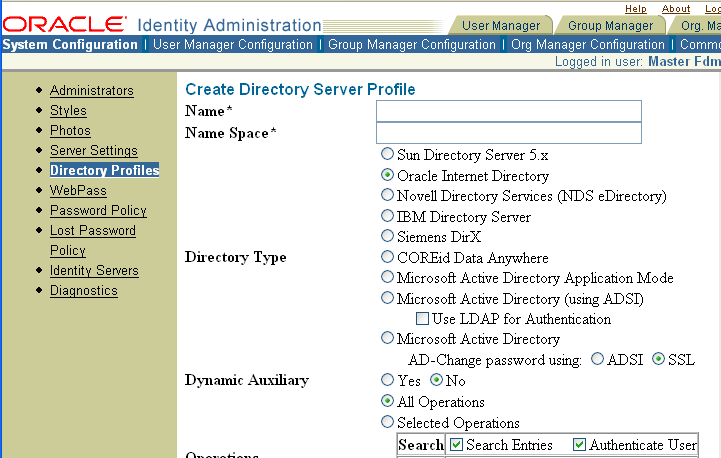Image resolution: width=721 pixels, height=458 pixels.
Task: Click into the Name Space input field
Action: coord(509,133)
